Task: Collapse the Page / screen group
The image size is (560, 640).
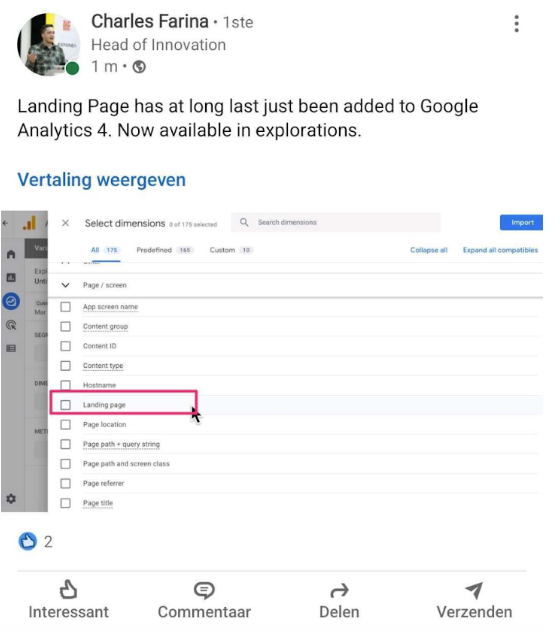Action: click(x=65, y=285)
